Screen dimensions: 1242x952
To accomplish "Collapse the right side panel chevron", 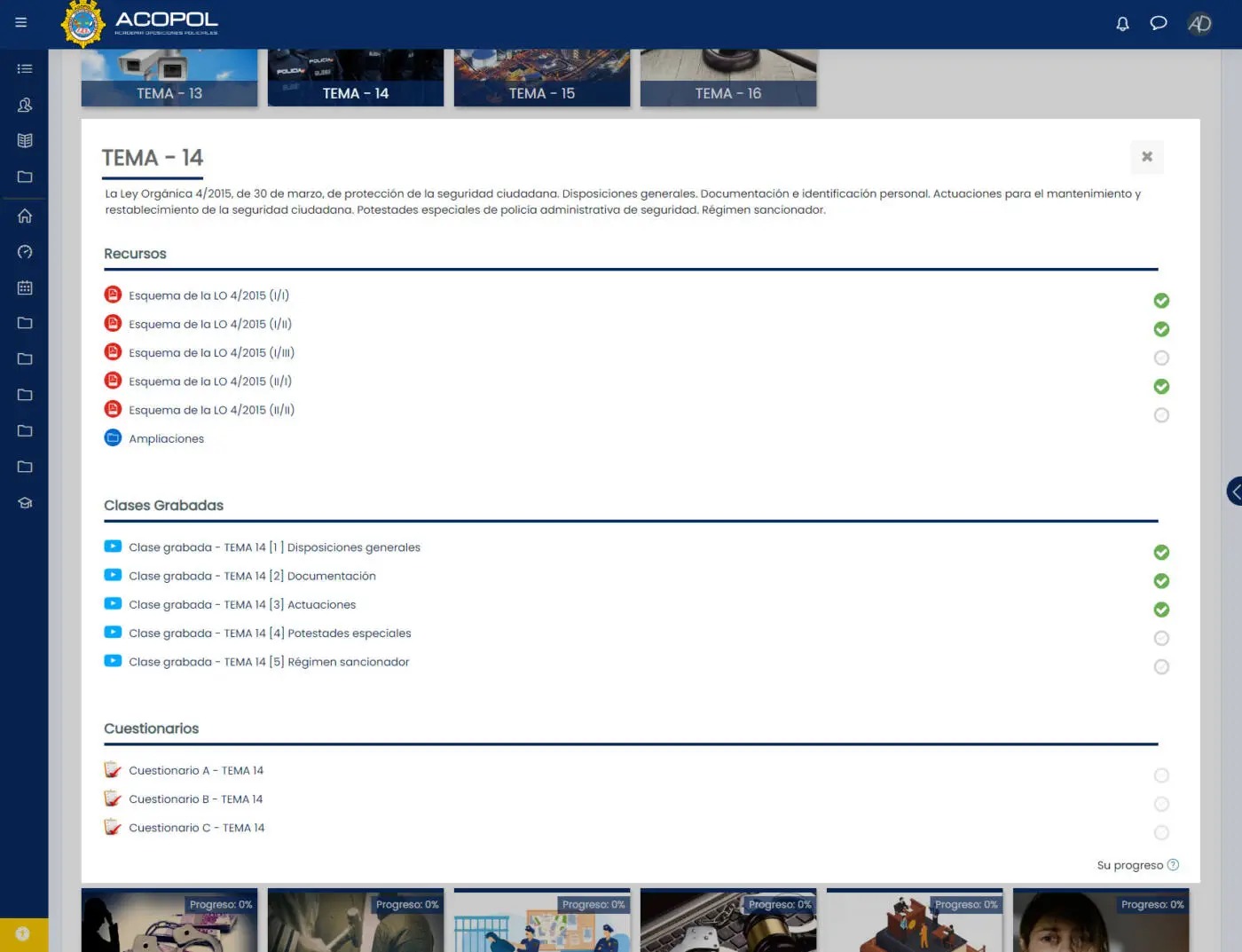I will [x=1234, y=491].
